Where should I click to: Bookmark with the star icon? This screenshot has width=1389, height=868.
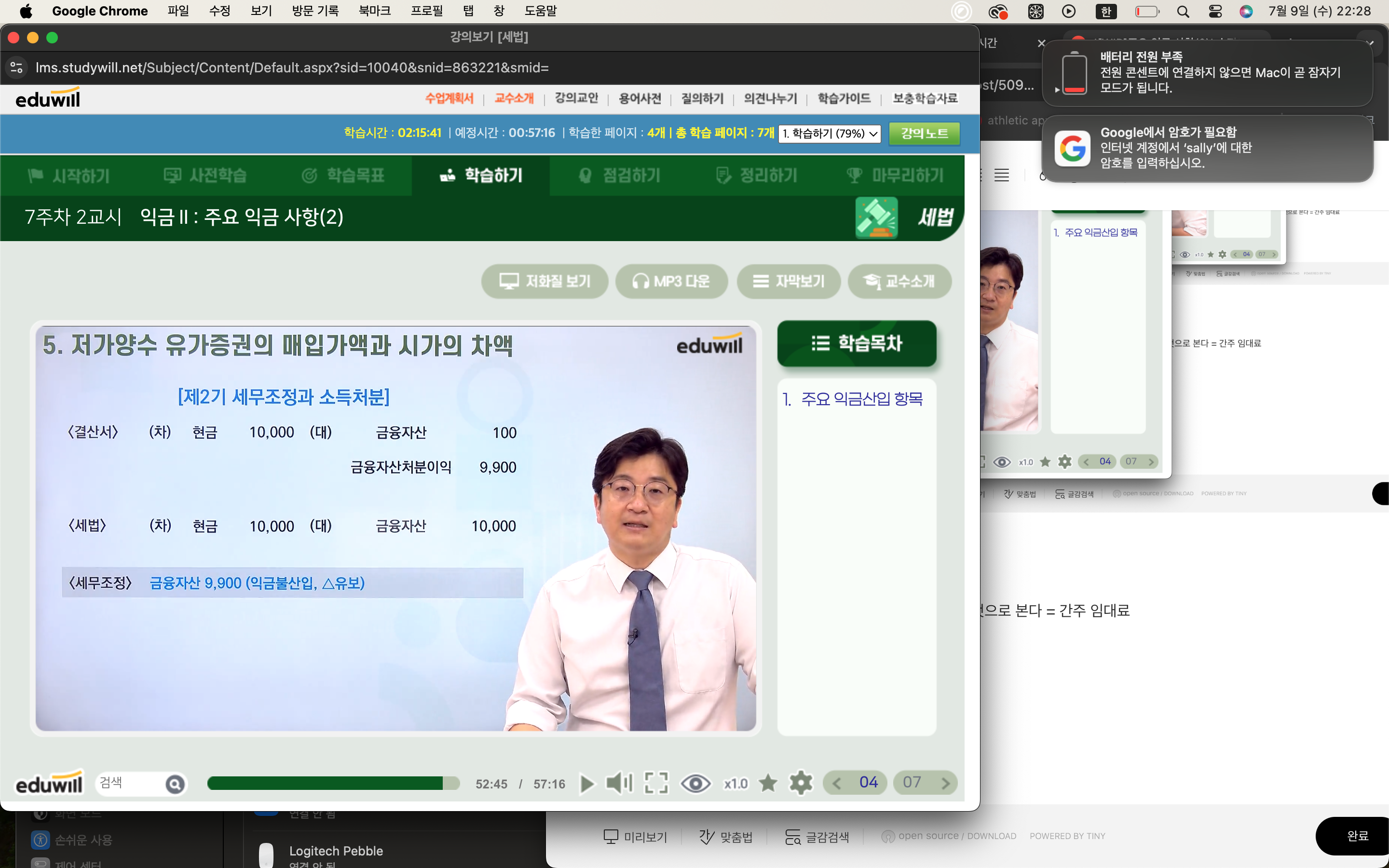[x=768, y=783]
